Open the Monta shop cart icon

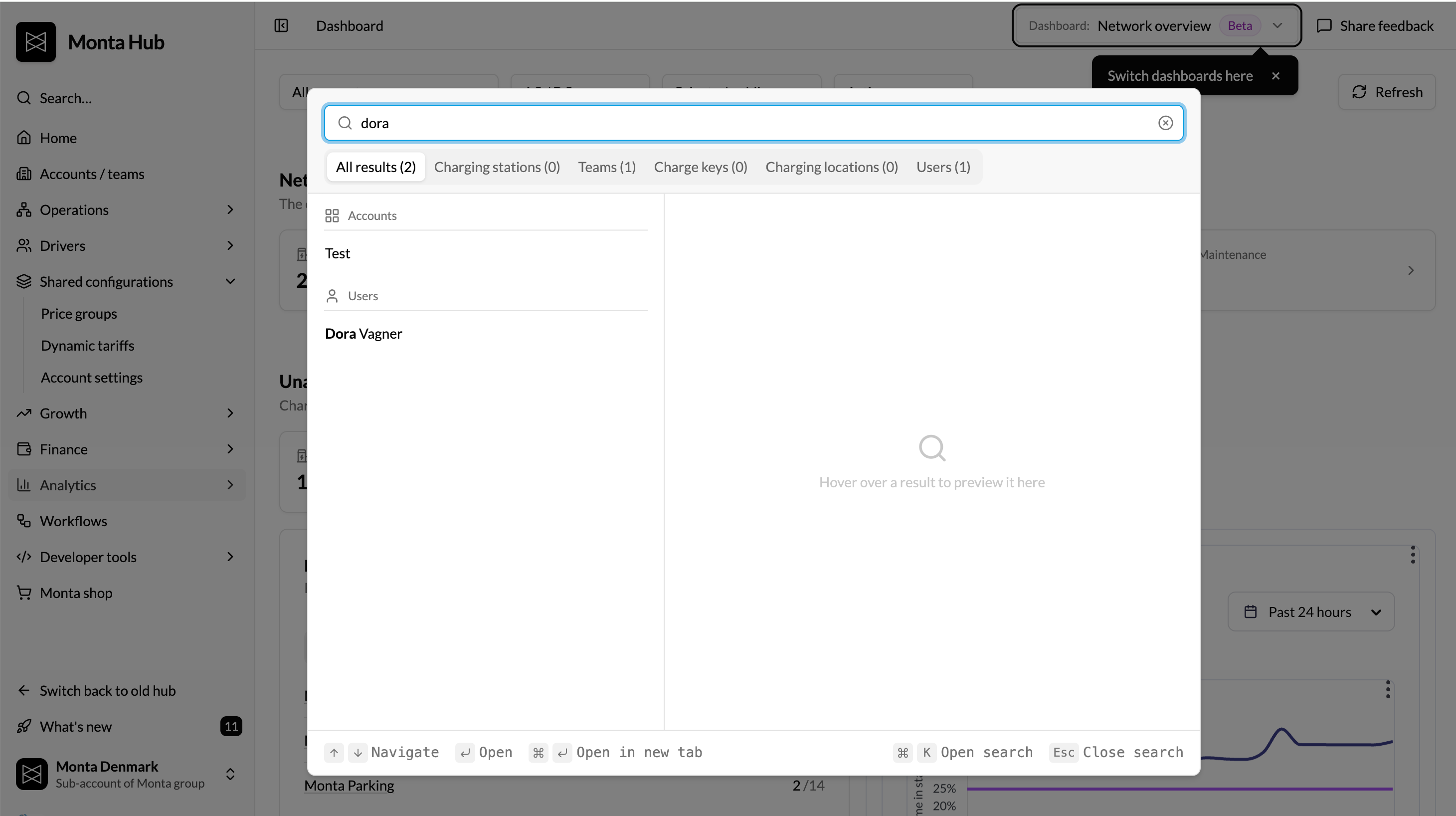click(24, 592)
